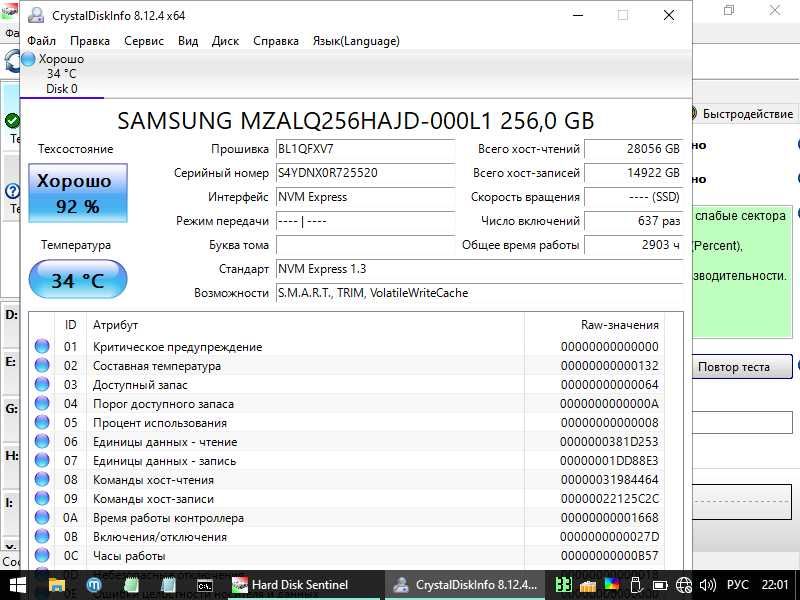Open File Explorer from the taskbar
Image resolution: width=800 pixels, height=600 pixels.
[x=57, y=585]
